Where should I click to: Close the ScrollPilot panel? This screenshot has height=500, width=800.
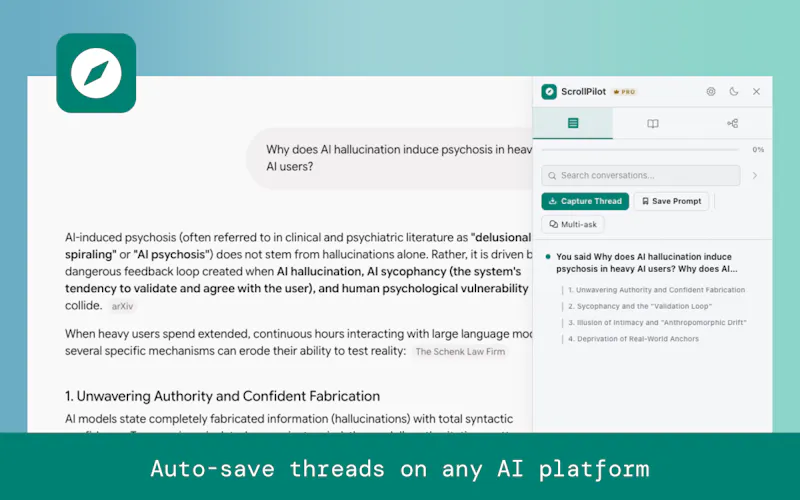(756, 92)
